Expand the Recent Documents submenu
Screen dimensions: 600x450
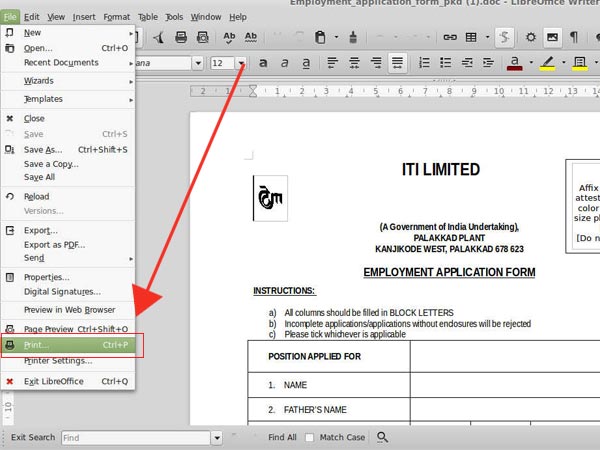click(68, 62)
